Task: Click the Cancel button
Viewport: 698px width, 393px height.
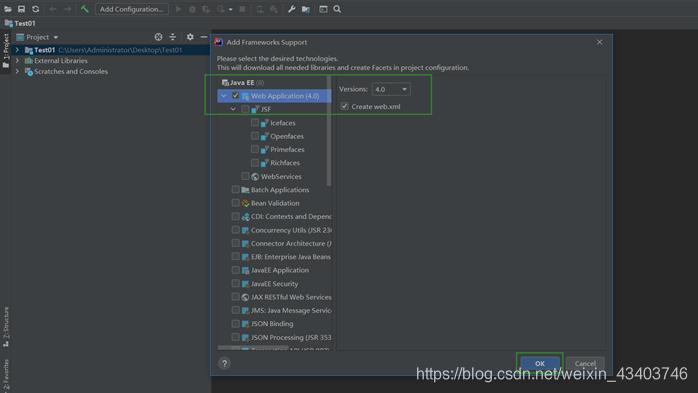Action: (585, 364)
